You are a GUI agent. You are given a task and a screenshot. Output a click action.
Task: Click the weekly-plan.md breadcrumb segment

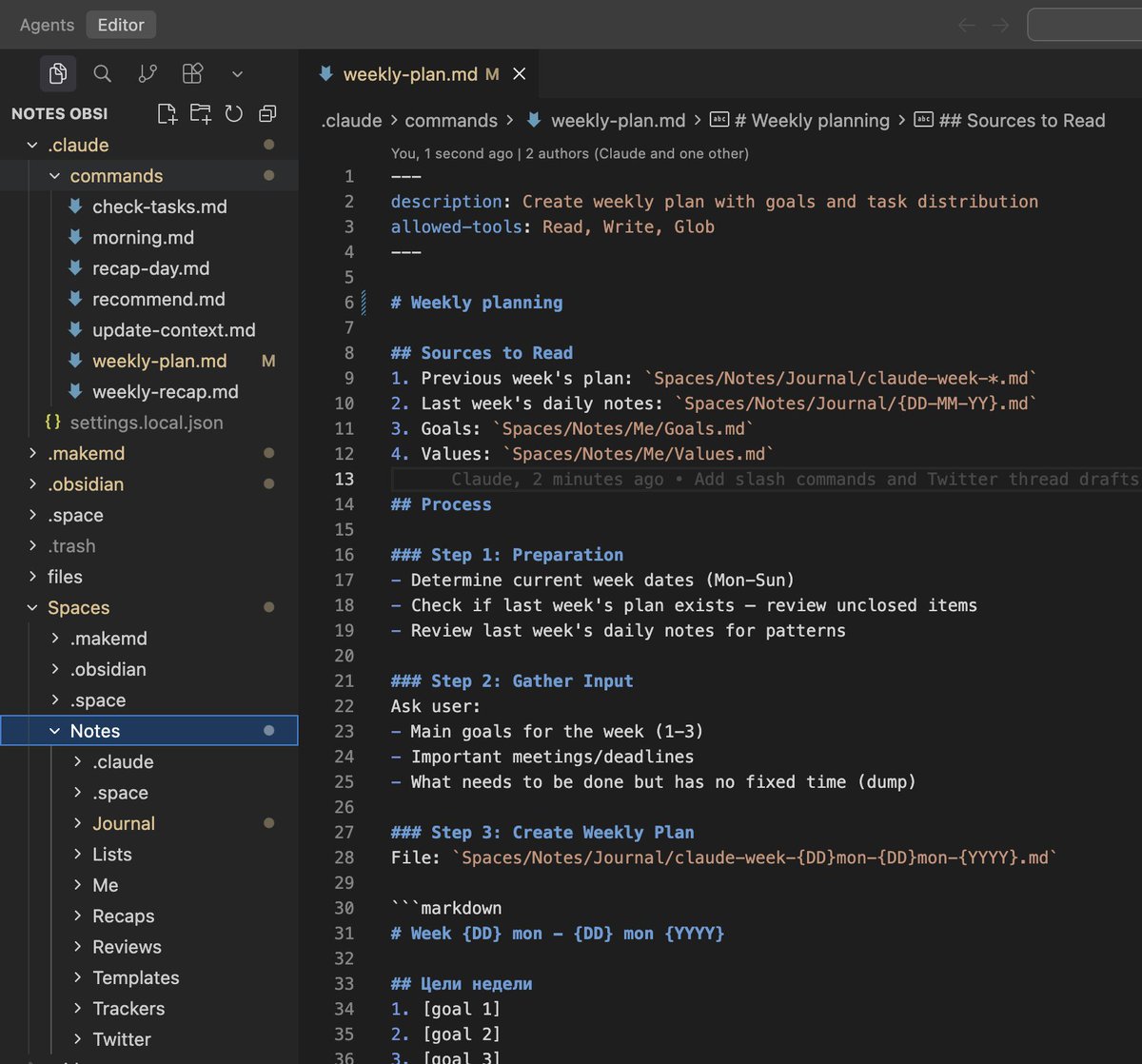[x=605, y=121]
